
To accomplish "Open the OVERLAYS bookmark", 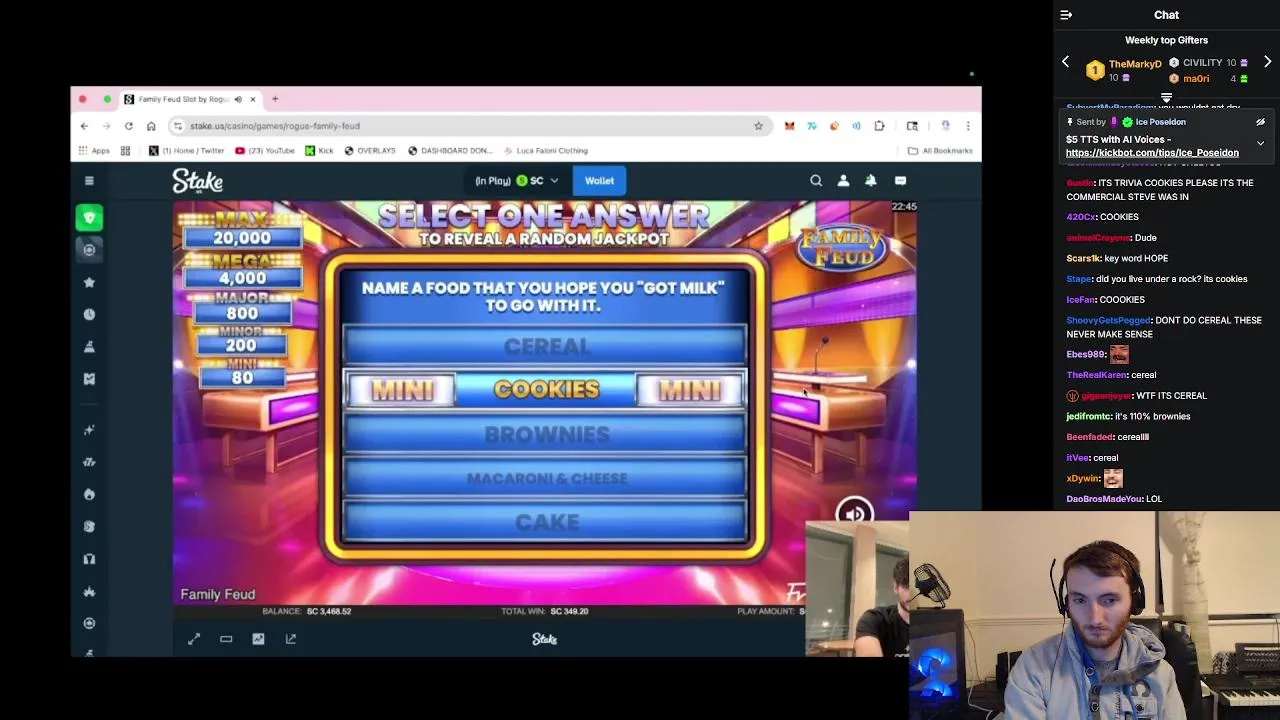I will (x=370, y=151).
